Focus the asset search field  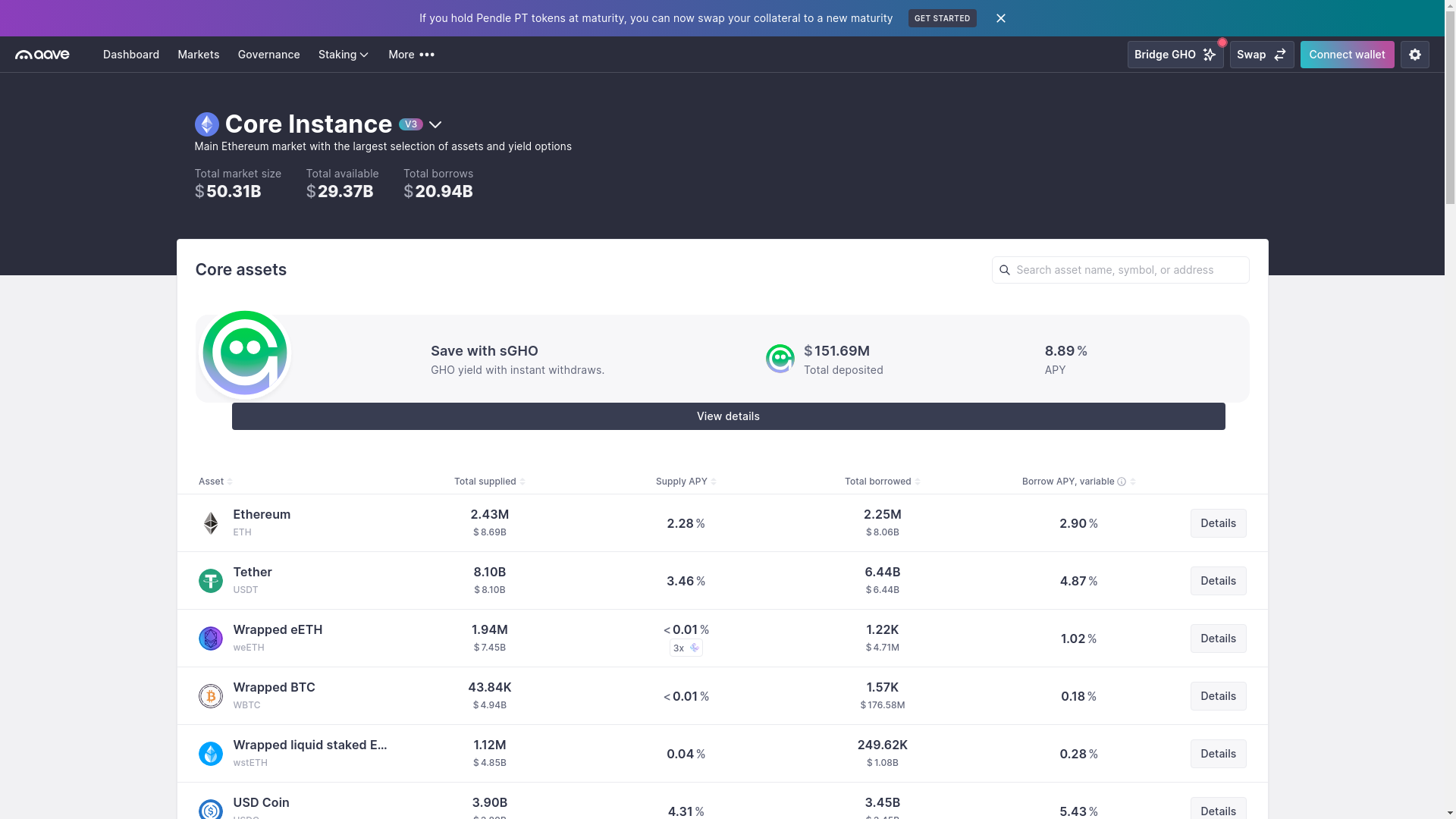[x=1120, y=270]
